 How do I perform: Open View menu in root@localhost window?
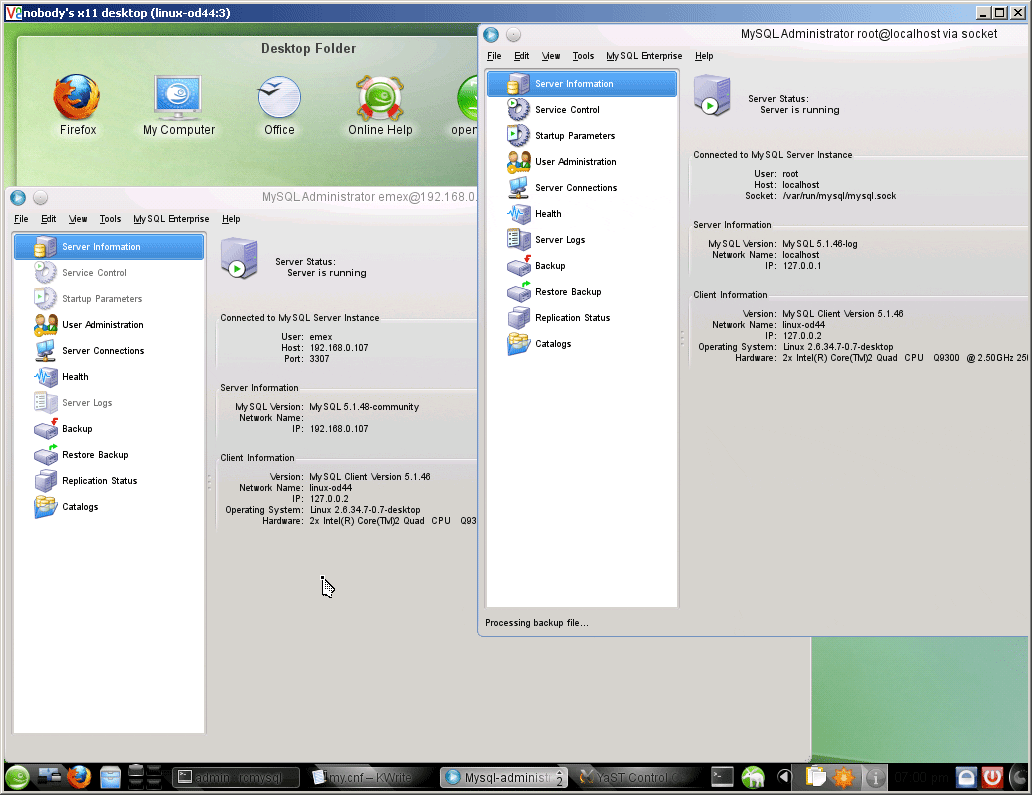(x=551, y=56)
